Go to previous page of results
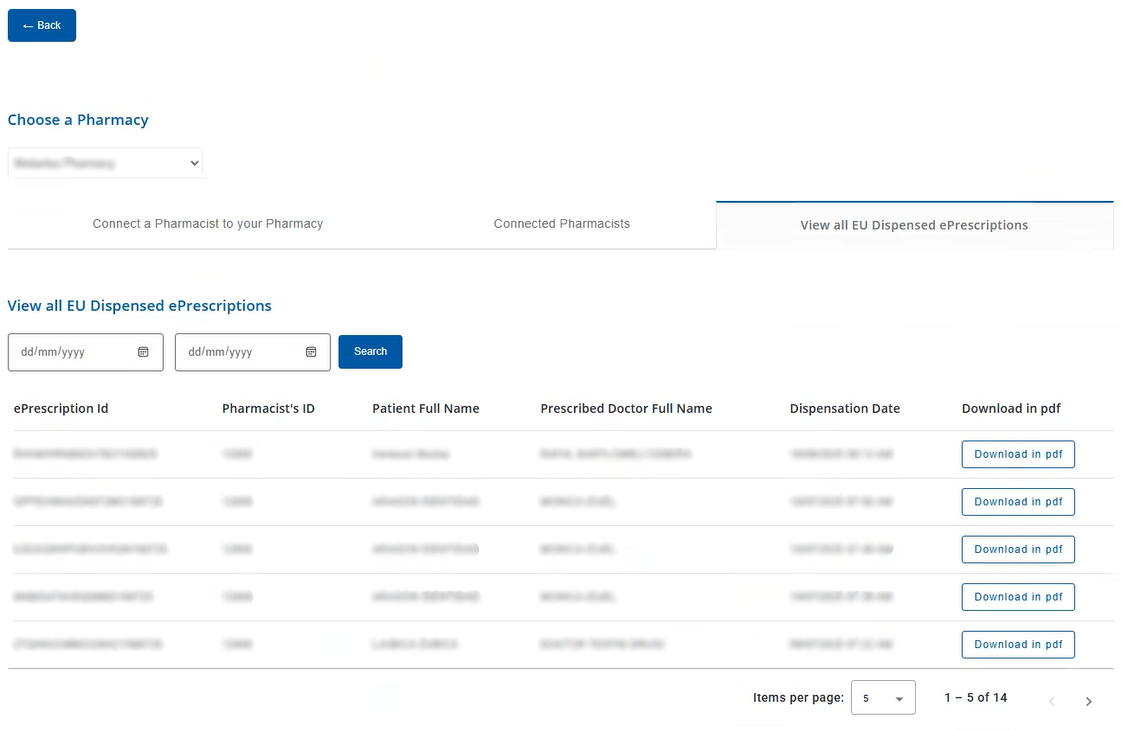Screen dimensions: 1126x730 coord(1051,702)
